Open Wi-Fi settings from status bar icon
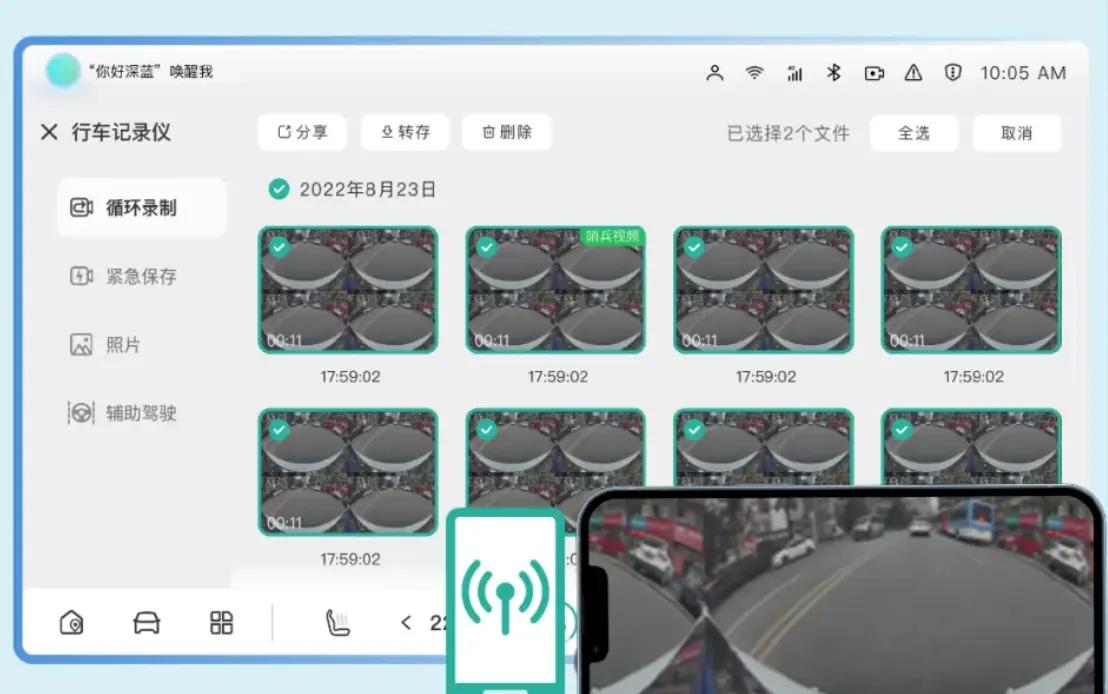The image size is (1108, 694). (755, 72)
